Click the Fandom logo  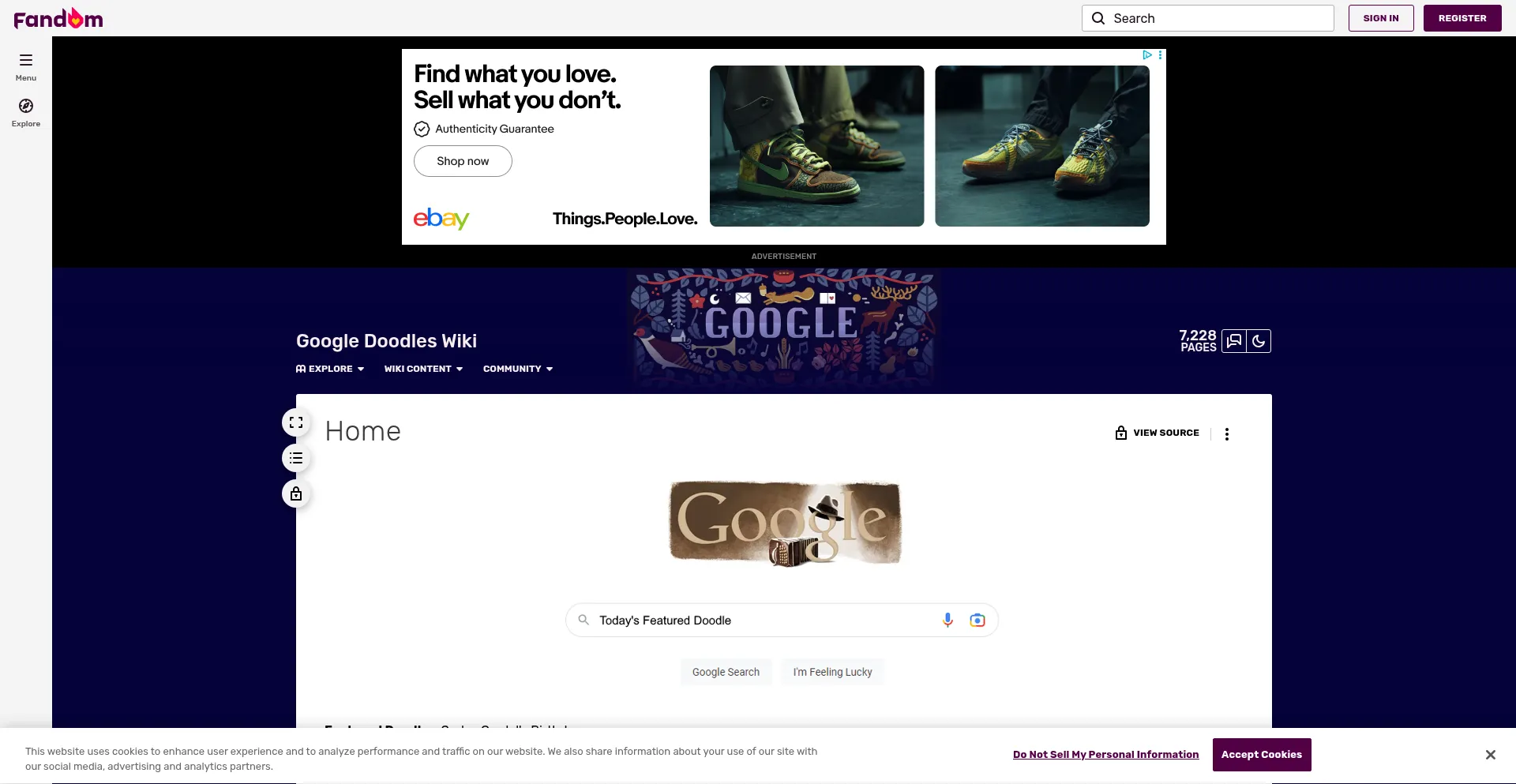point(58,18)
